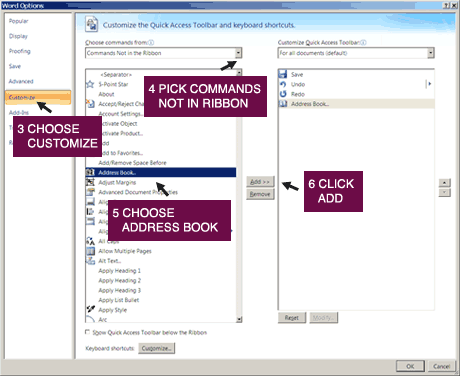Open the Advanced options category
This screenshot has width=460, height=376.
coord(21,81)
